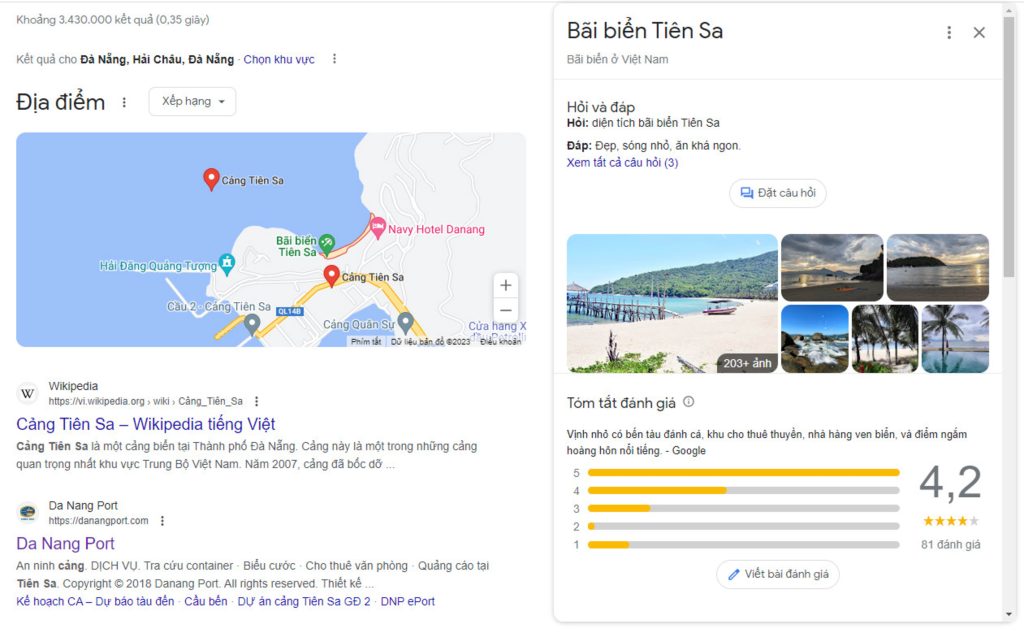Open more options in Tiên Sa panel
This screenshot has height=633, width=1024.
point(949,33)
